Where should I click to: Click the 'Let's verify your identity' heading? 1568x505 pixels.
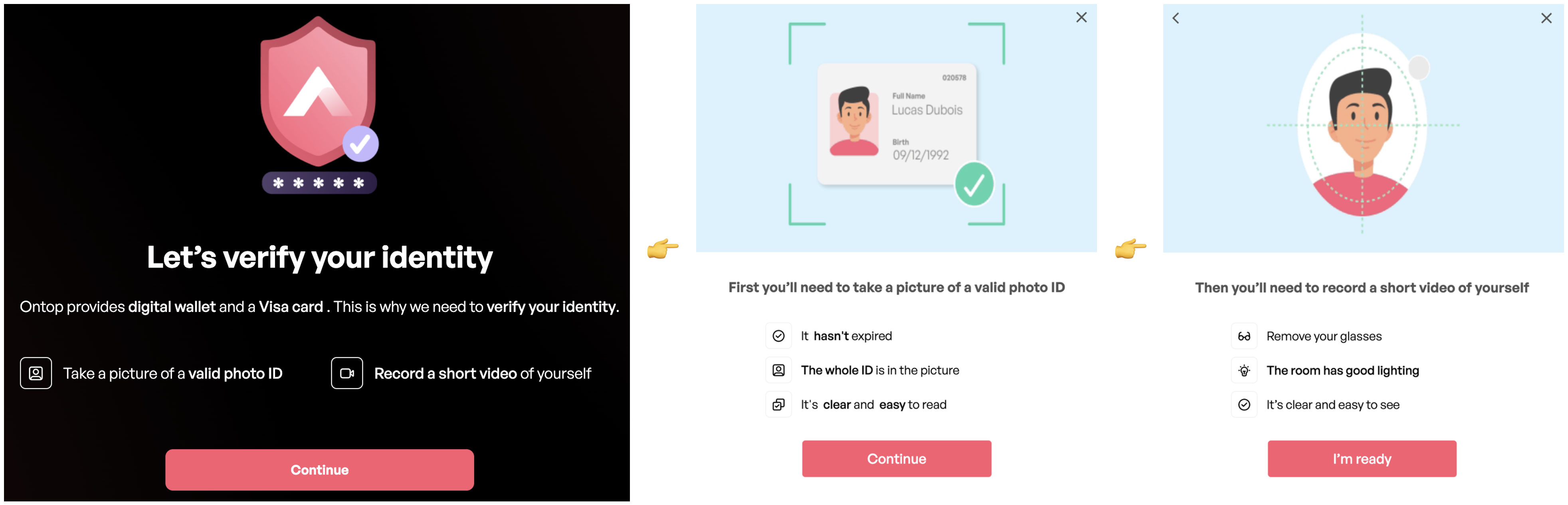pos(320,257)
